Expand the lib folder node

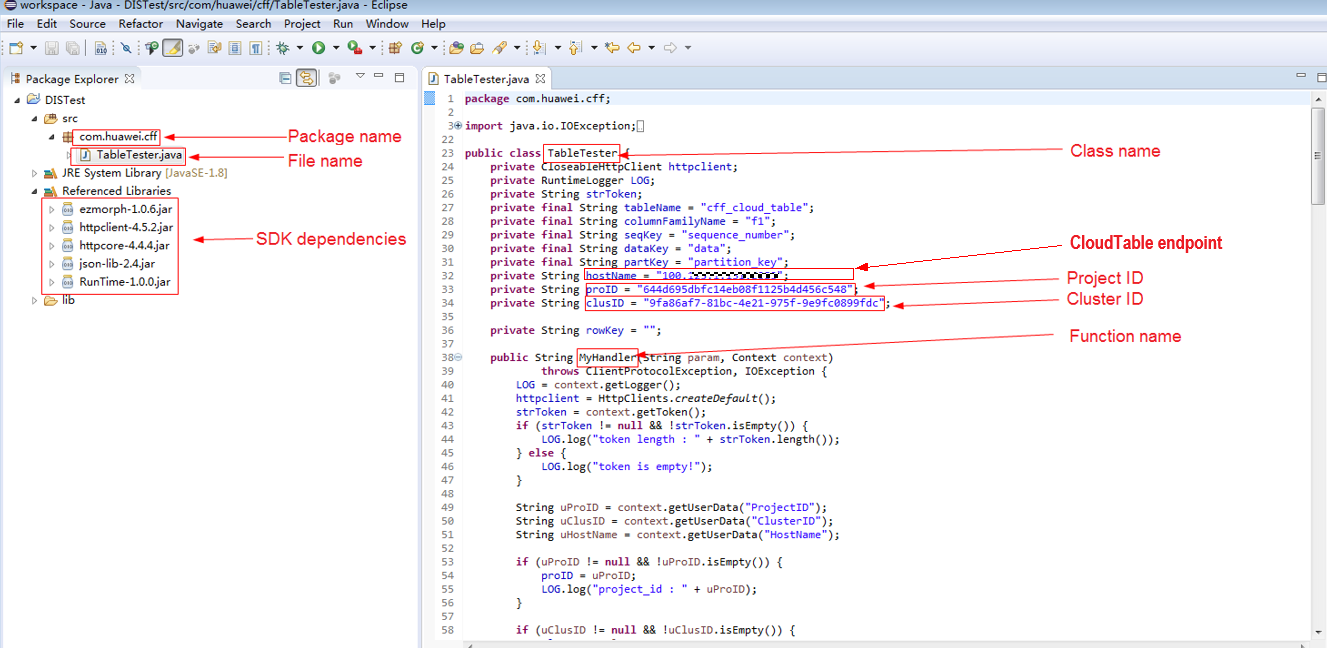[34, 300]
